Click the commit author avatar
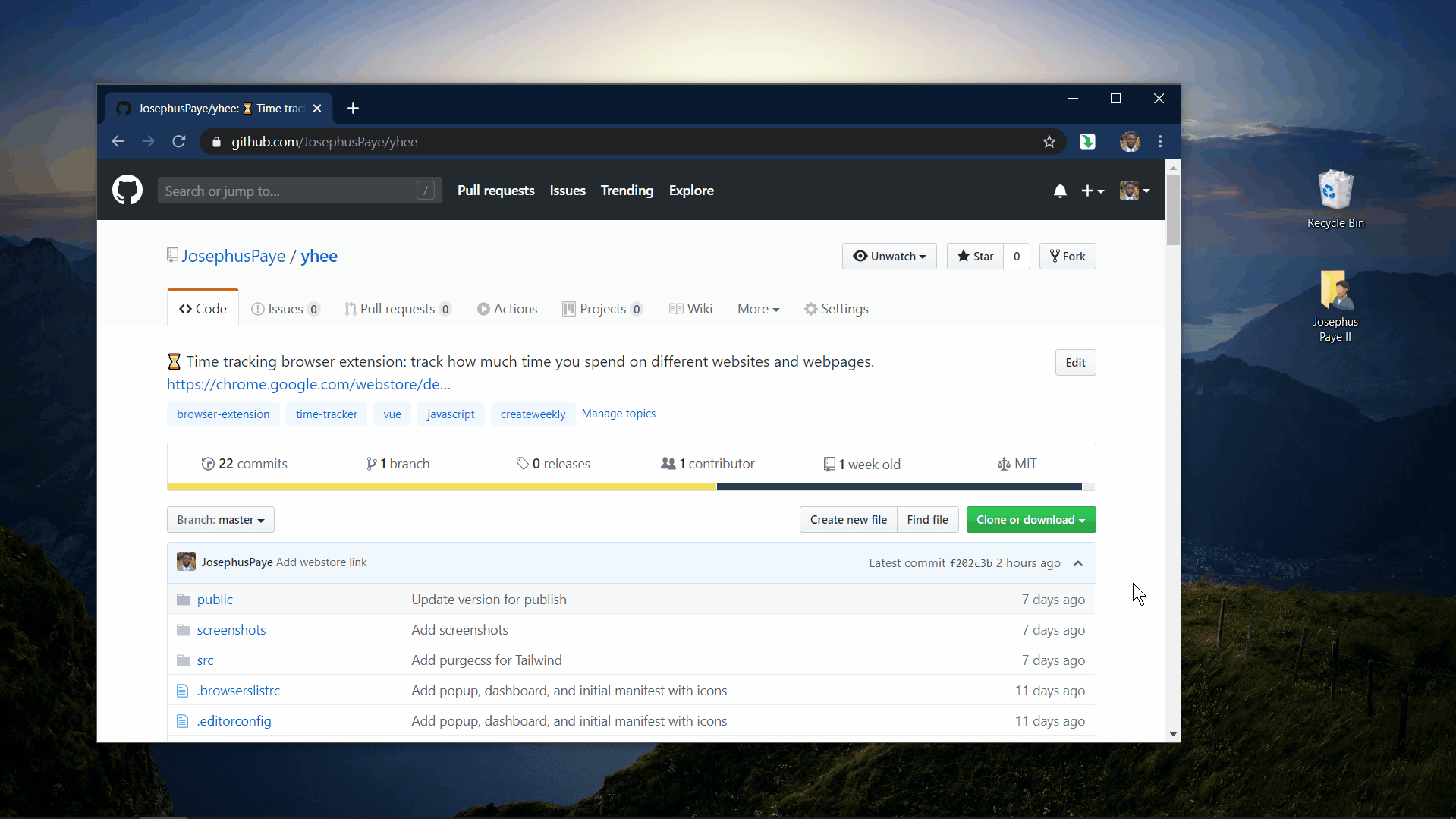The width and height of the screenshot is (1456, 819). [x=186, y=562]
